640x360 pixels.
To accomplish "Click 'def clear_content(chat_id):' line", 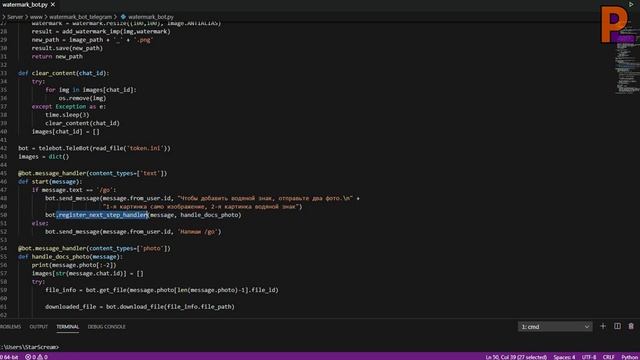I will pos(64,73).
